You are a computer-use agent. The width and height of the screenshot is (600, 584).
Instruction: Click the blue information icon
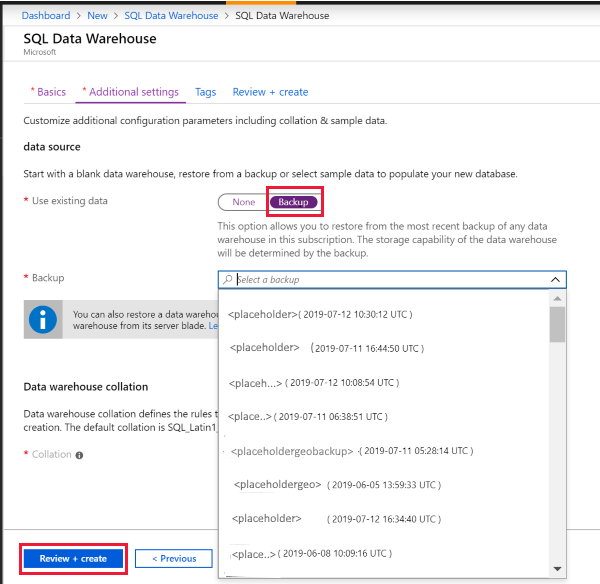tap(43, 320)
